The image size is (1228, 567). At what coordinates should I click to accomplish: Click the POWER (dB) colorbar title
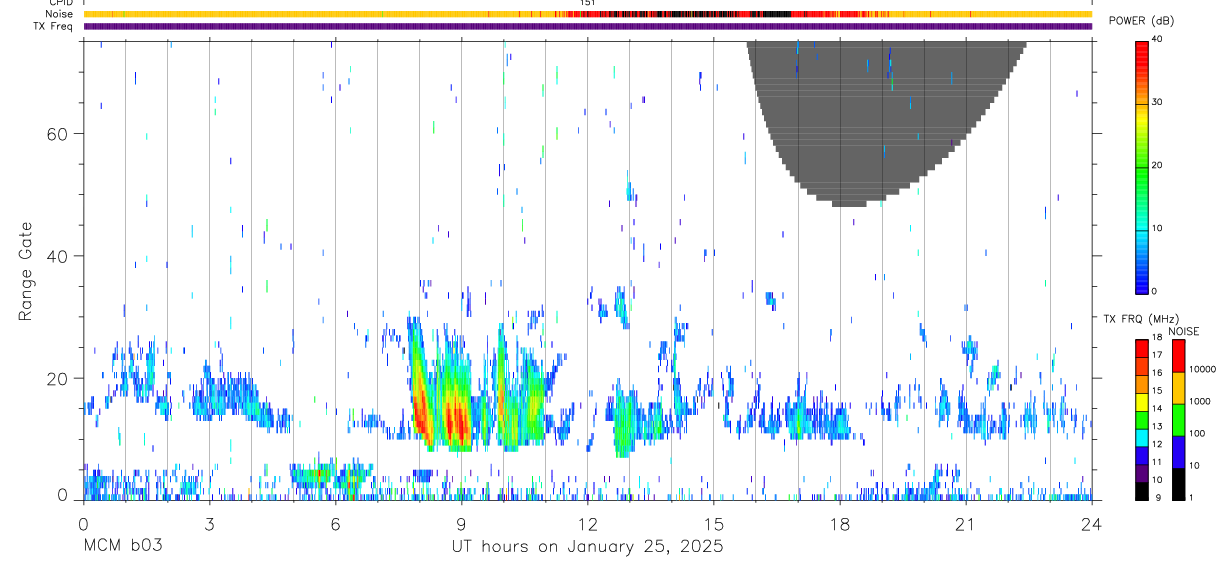(x=1142, y=21)
